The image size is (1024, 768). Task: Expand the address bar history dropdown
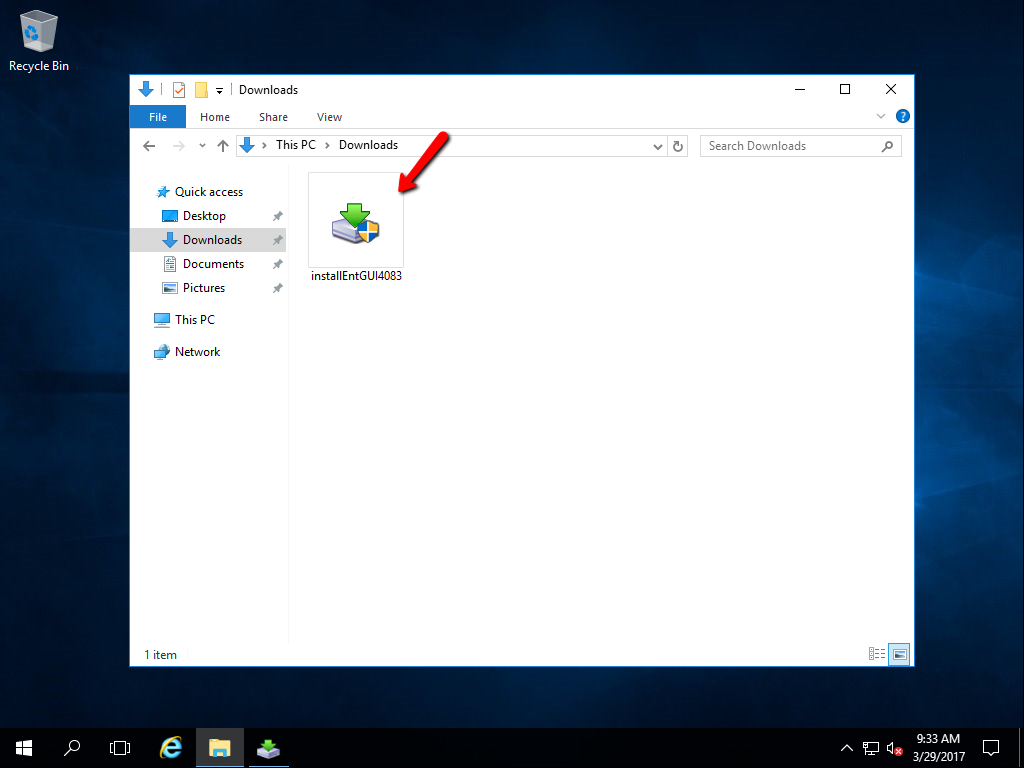658,146
